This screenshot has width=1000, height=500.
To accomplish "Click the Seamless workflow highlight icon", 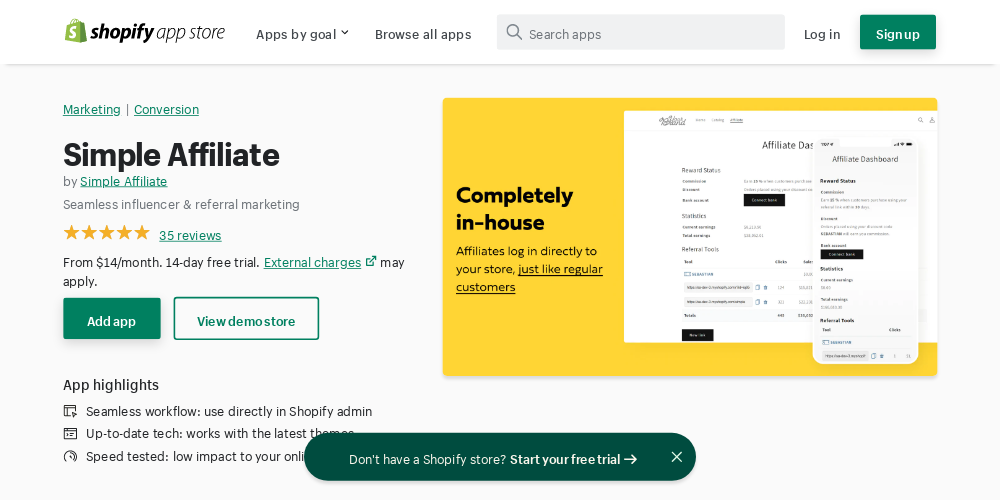I will click(x=70, y=411).
